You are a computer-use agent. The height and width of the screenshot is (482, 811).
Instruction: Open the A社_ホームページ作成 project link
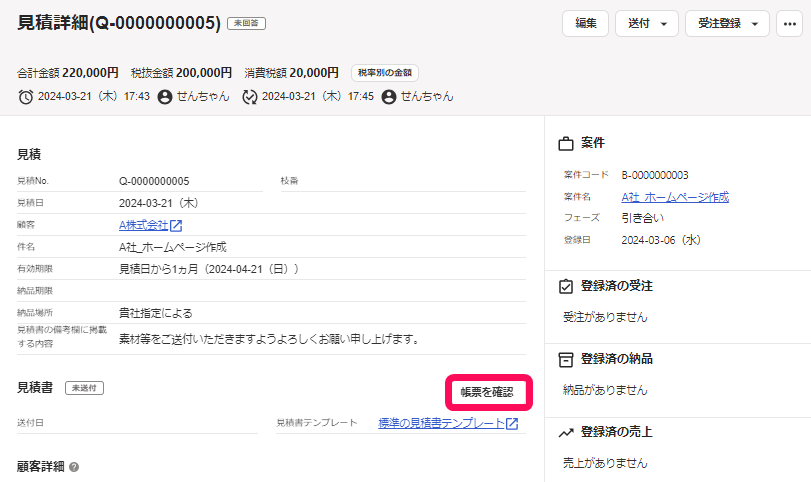(675, 197)
